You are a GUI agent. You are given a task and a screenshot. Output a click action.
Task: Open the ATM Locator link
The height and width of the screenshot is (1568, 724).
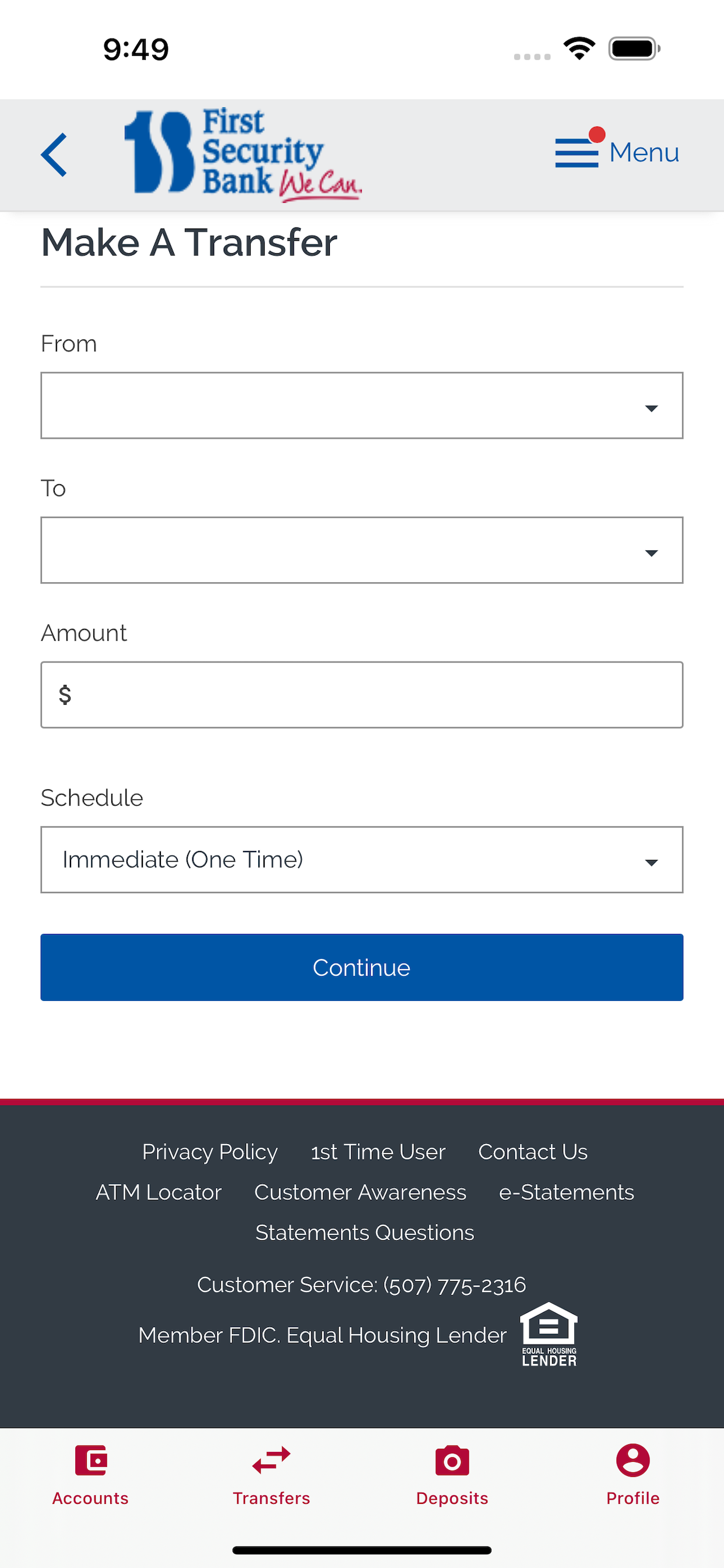159,1192
